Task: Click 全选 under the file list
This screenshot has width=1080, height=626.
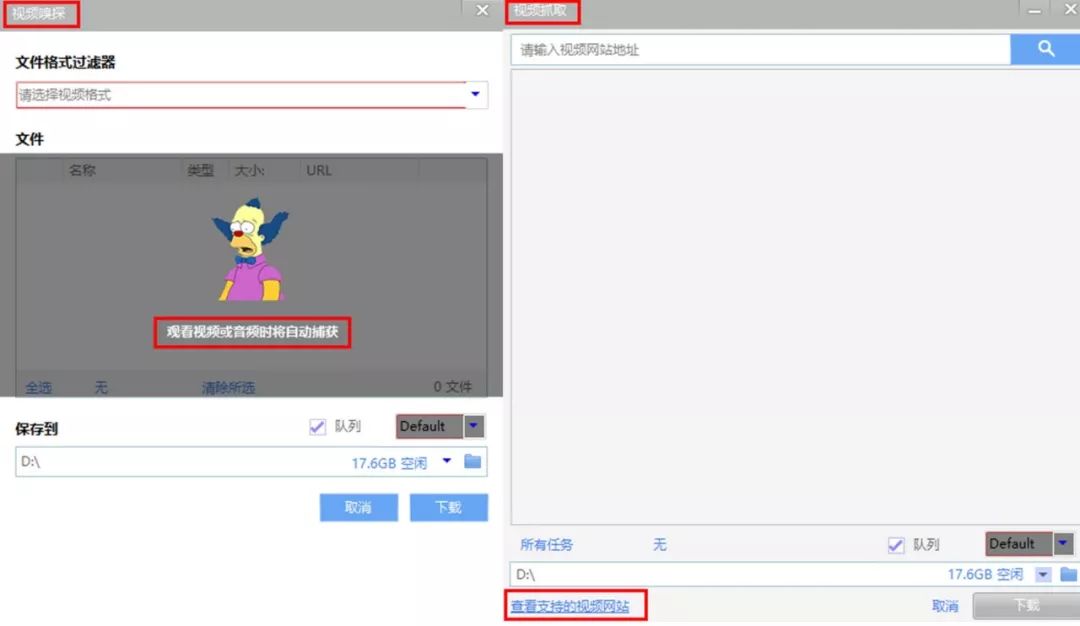Action: point(39,388)
